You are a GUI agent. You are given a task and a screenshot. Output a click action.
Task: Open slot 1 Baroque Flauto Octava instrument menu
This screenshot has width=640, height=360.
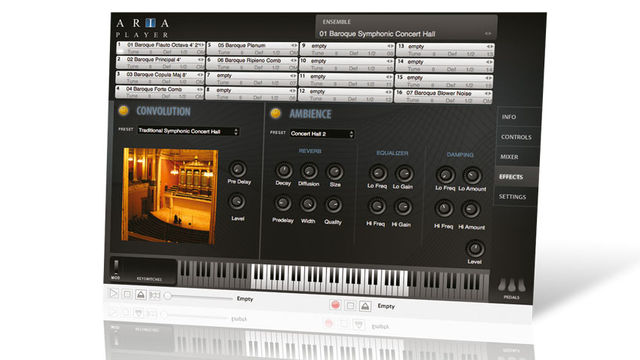[201, 44]
